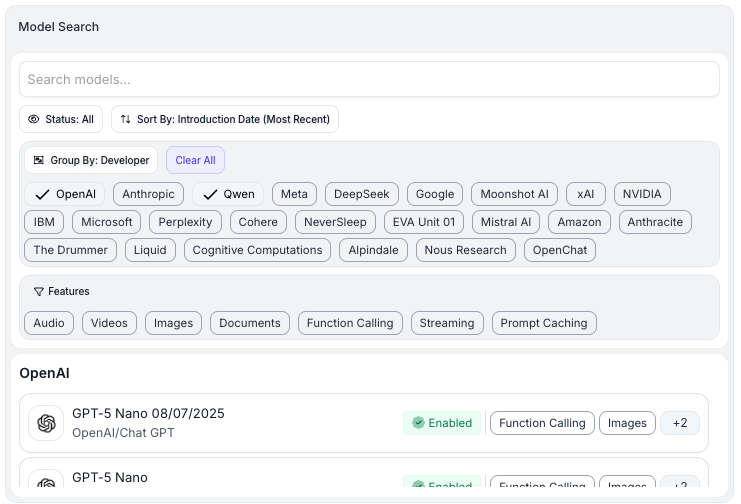741x504 pixels.
Task: Toggle the NeverSleep developer filter
Action: point(335,222)
